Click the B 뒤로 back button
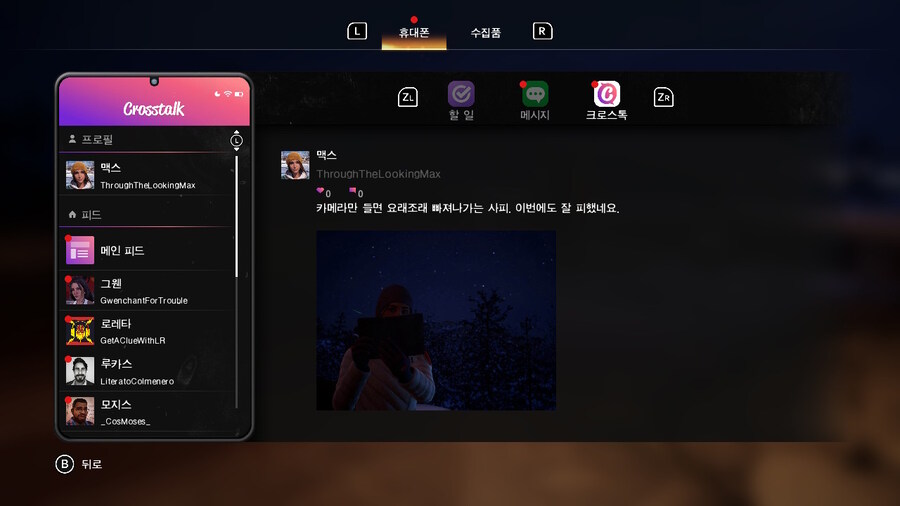Screen dimensions: 900x506 (79, 464)
